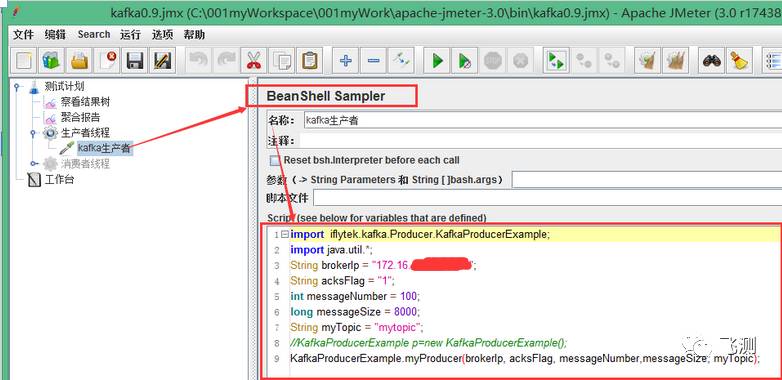Expand all tree nodes plus icon

[x=345, y=61]
